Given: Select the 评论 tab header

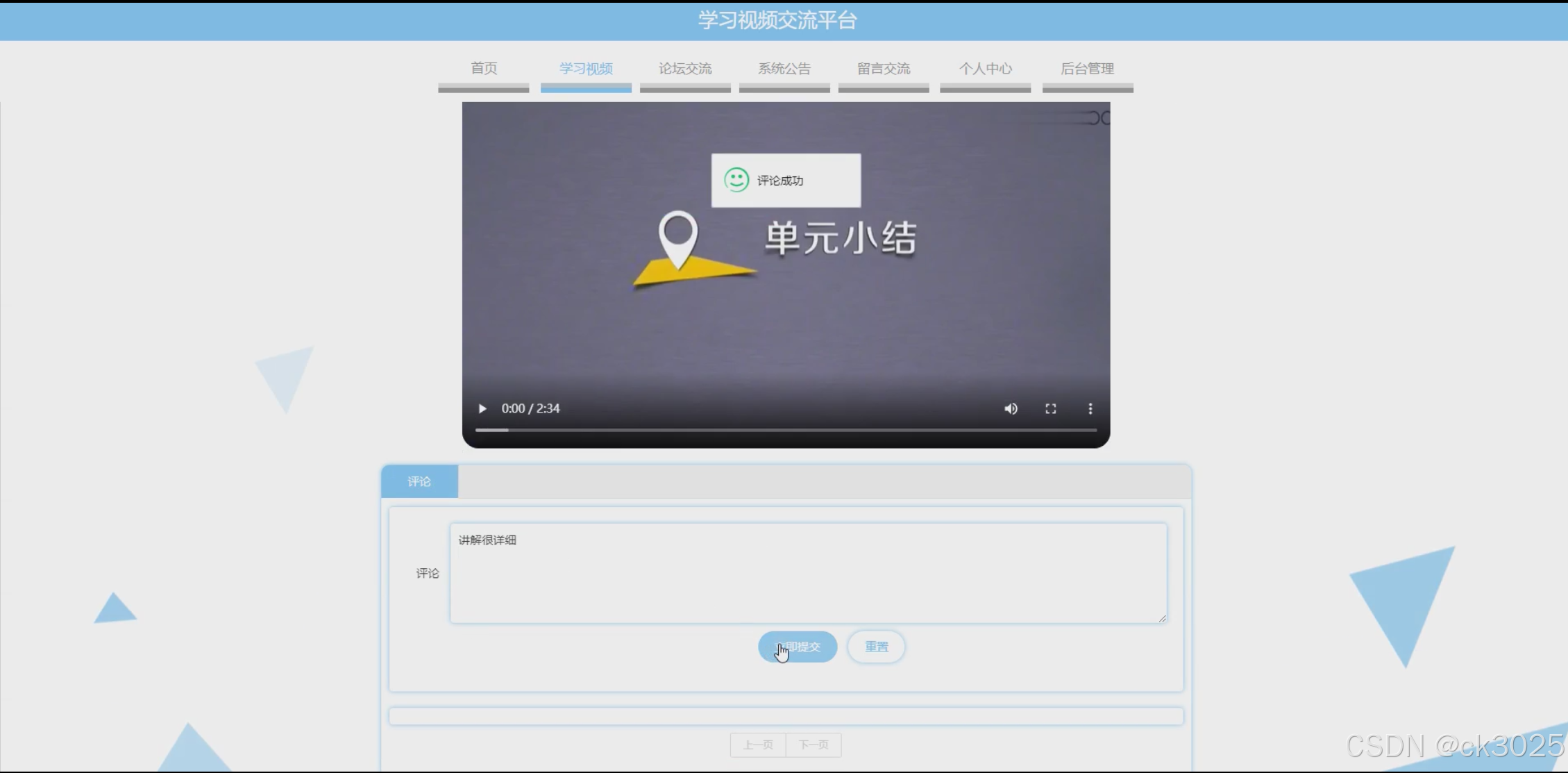Looking at the screenshot, I should pos(419,481).
